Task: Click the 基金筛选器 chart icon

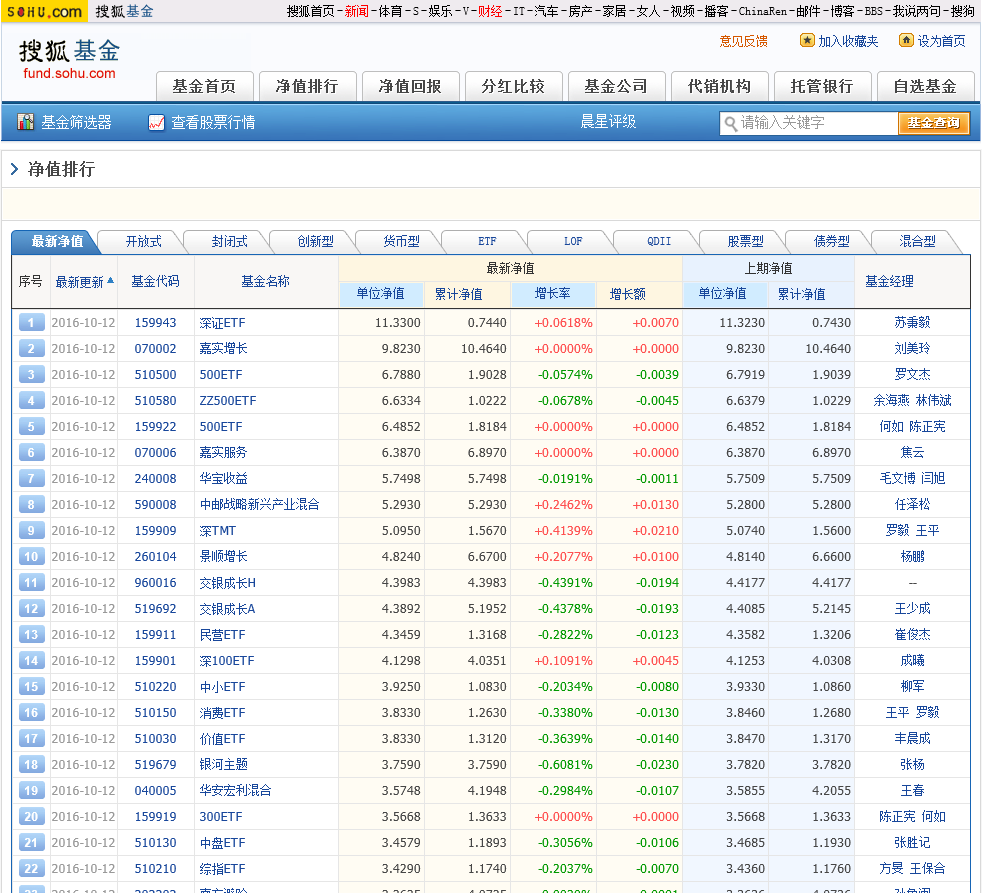Action: point(26,122)
